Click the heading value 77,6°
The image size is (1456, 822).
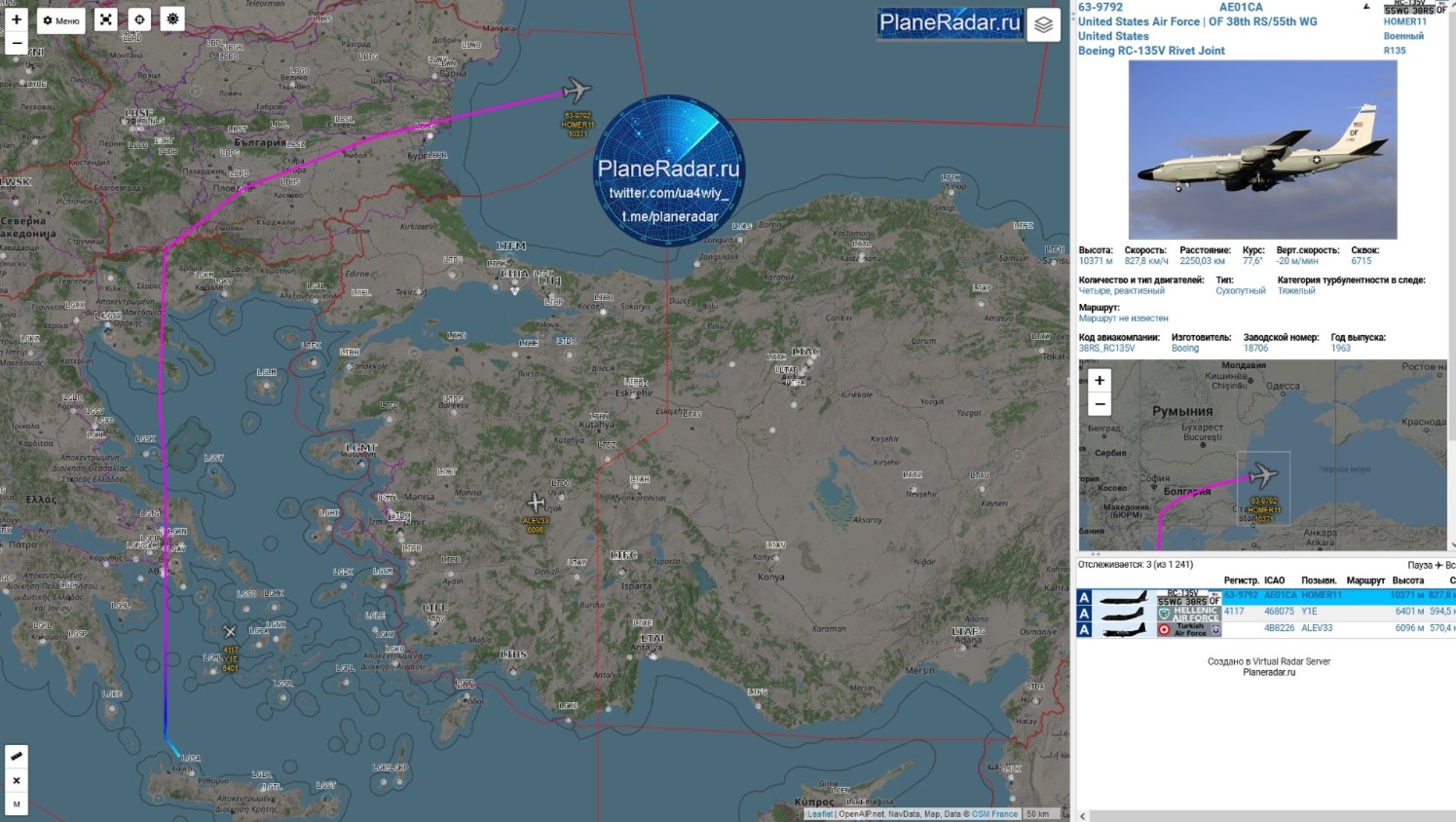(x=1252, y=261)
